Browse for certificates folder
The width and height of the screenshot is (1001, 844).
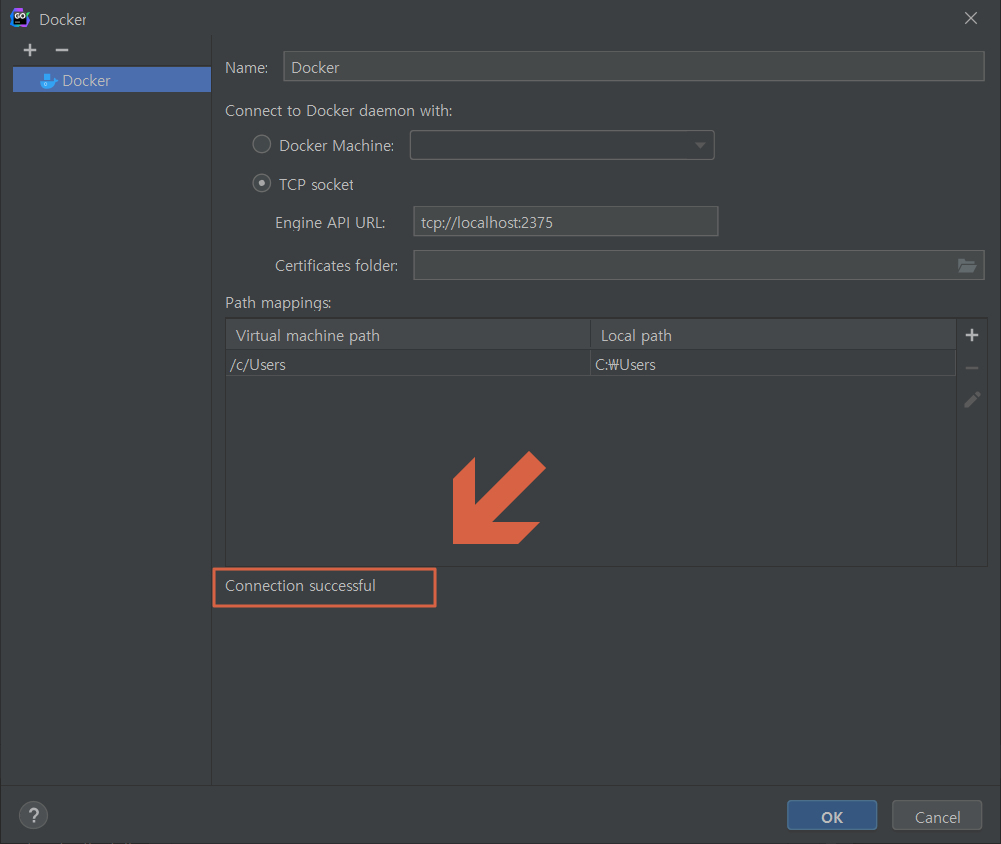click(967, 265)
